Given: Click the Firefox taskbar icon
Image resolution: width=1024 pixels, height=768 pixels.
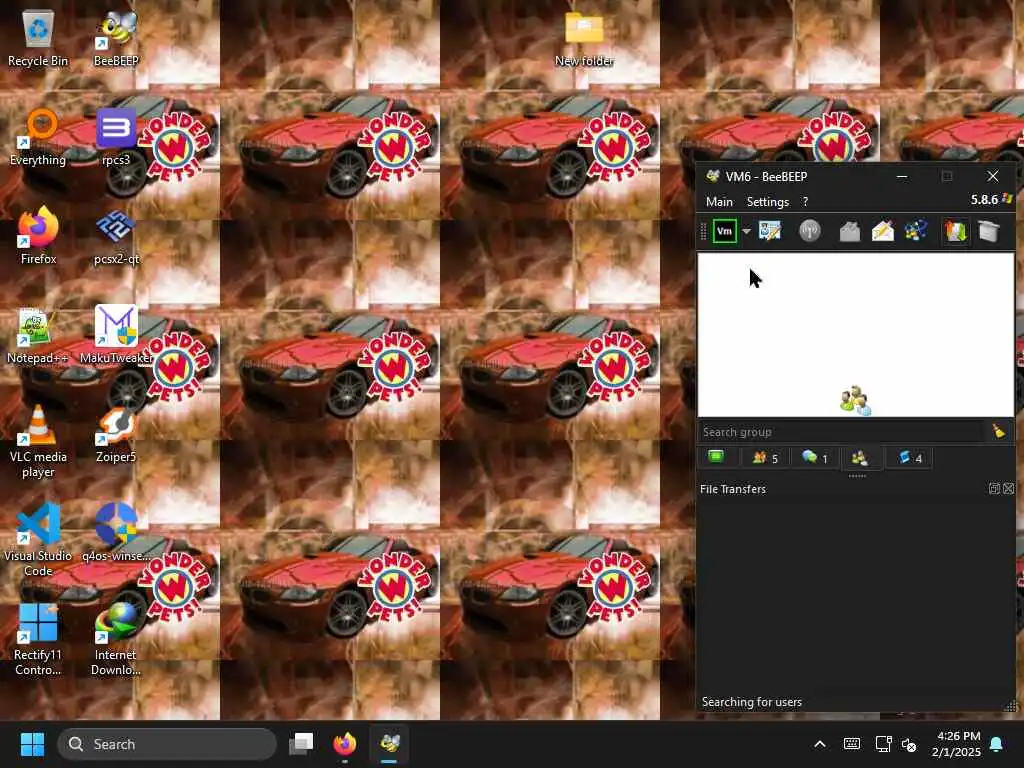Looking at the screenshot, I should [345, 744].
